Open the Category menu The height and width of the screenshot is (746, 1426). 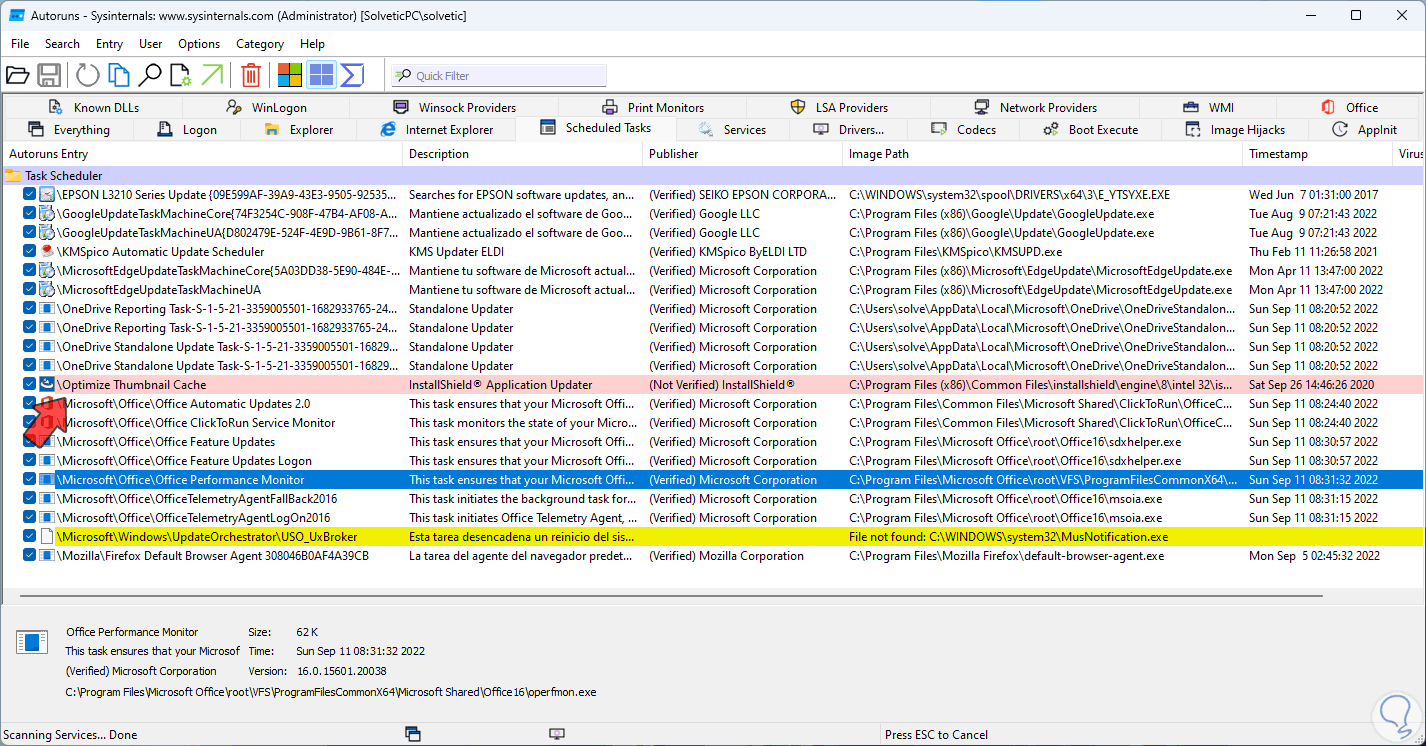click(x=260, y=44)
